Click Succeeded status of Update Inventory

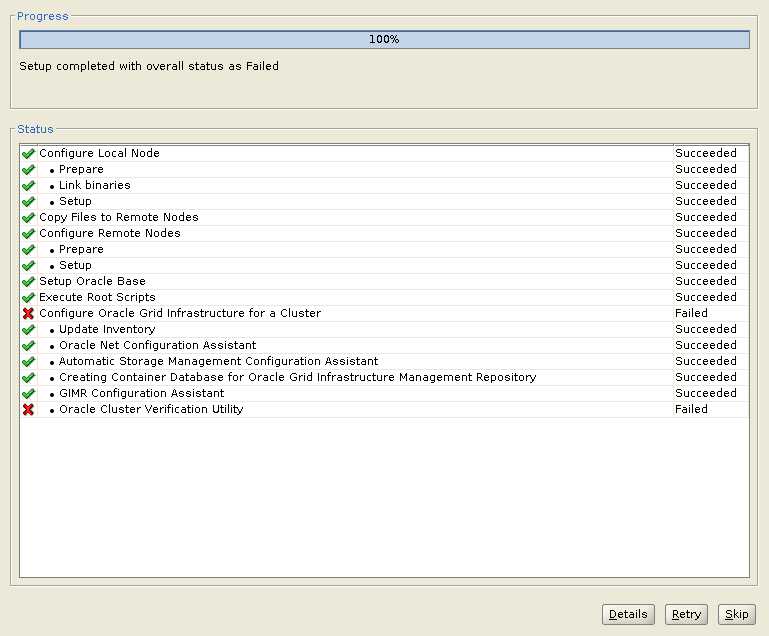(x=706, y=329)
